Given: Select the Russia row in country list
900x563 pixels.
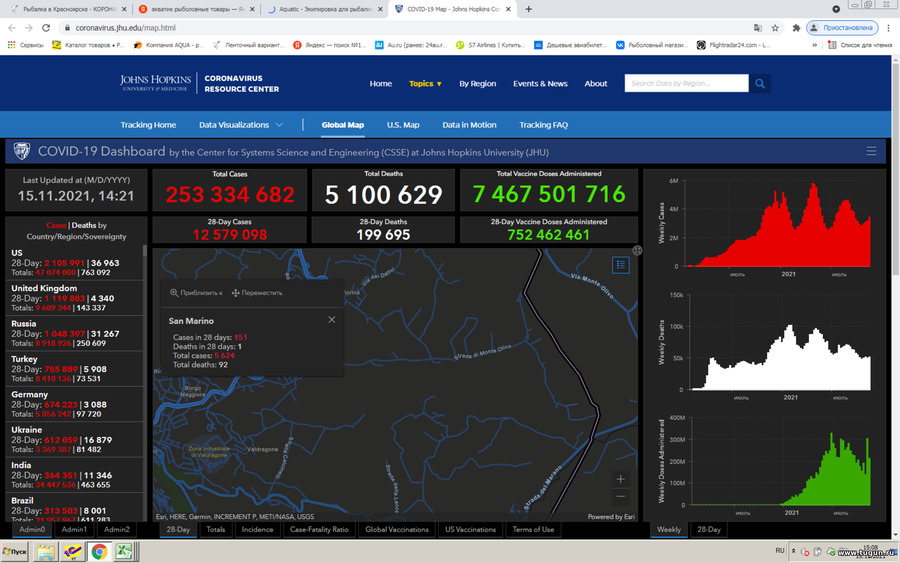Looking at the screenshot, I should (x=74, y=333).
